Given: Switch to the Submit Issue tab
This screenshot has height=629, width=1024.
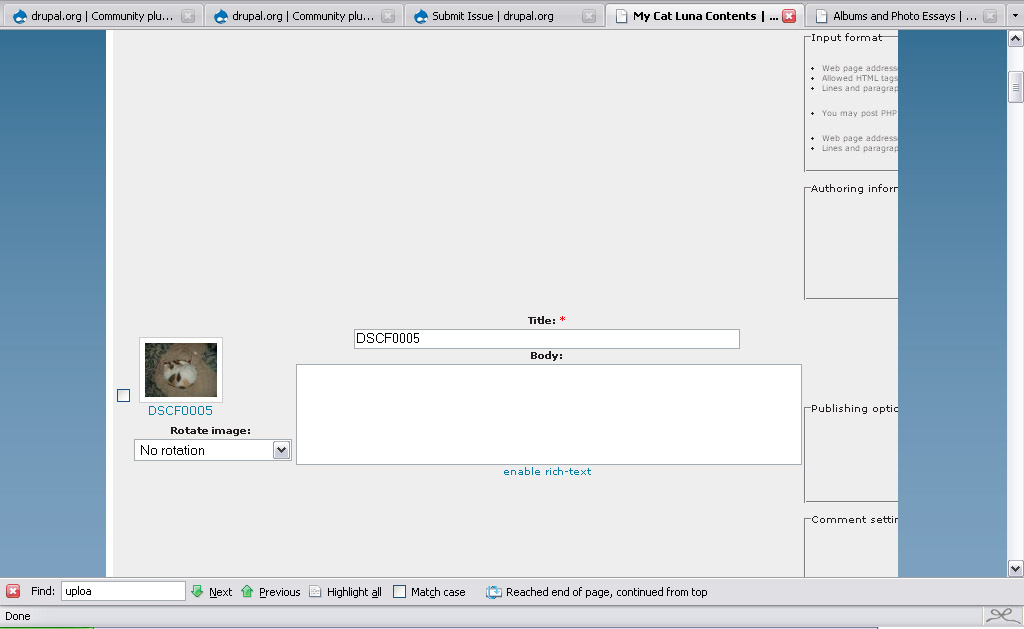Looking at the screenshot, I should pos(503,16).
